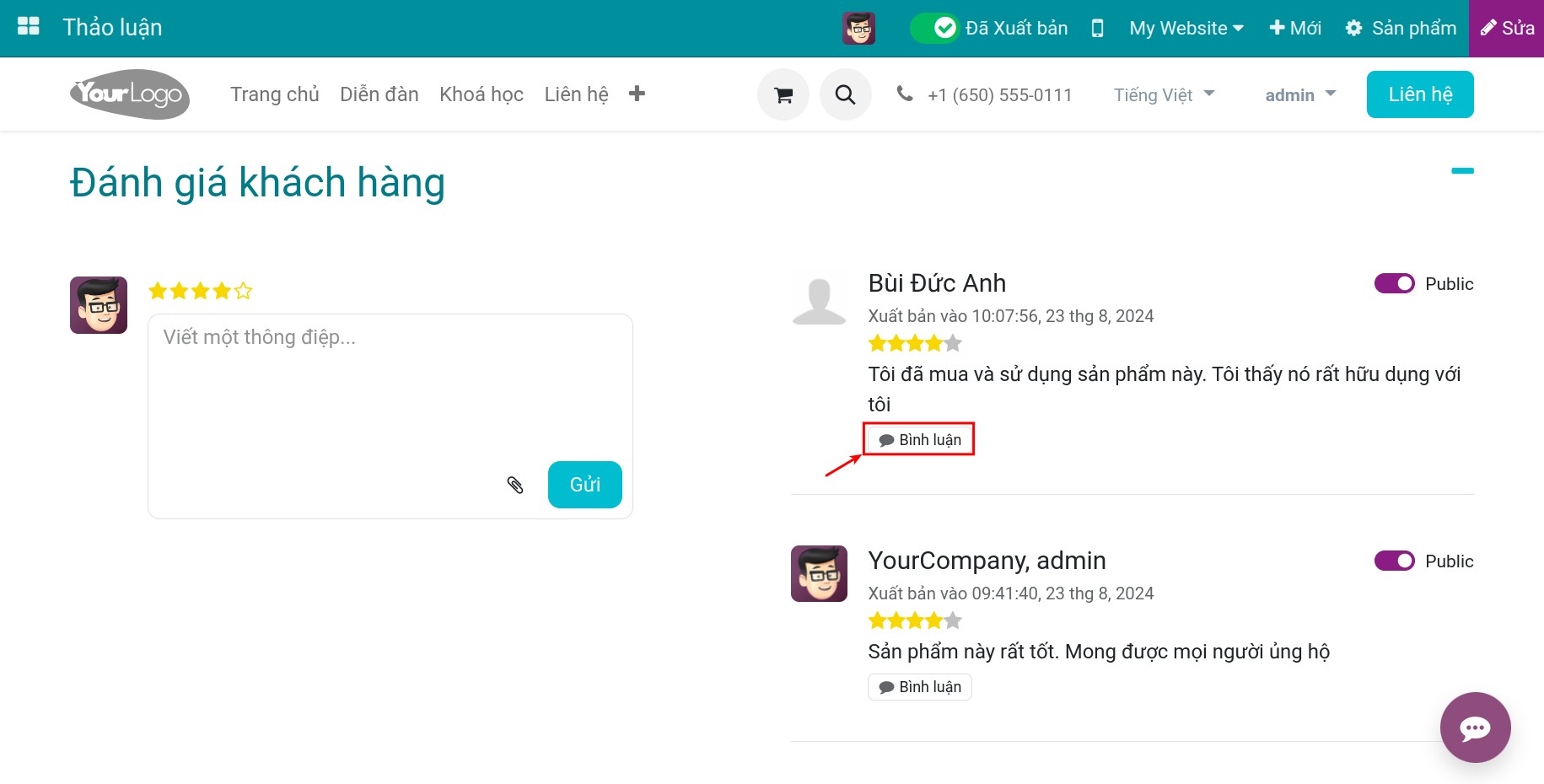Click the teal Liên hệ button
Image resolution: width=1544 pixels, height=784 pixels.
(x=1420, y=94)
